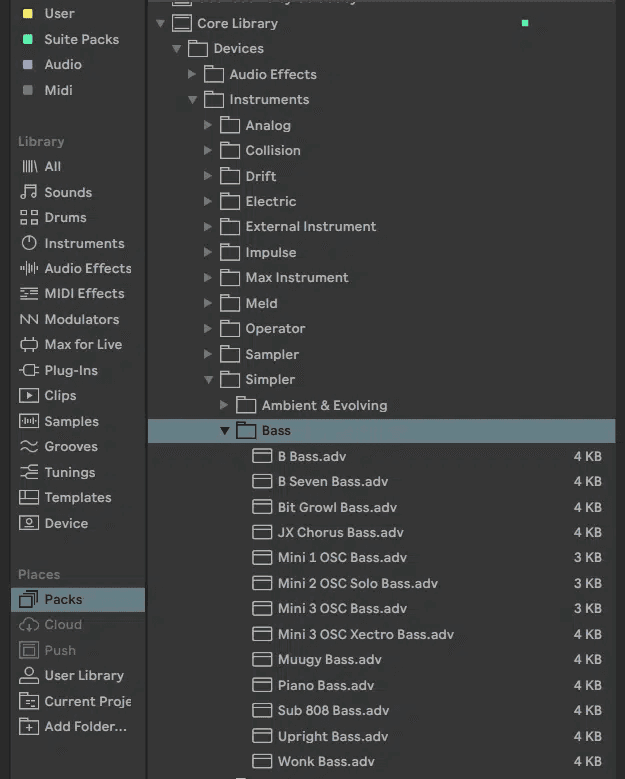The image size is (625, 779).
Task: Click Add Folder... label
Action: pyautogui.click(x=85, y=726)
